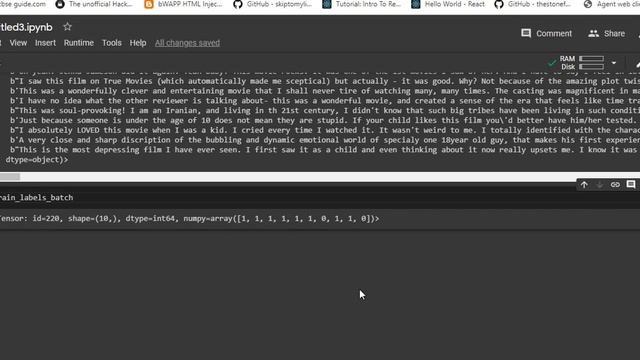Copy link to cell icon
The width and height of the screenshot is (640, 360).
coord(615,185)
